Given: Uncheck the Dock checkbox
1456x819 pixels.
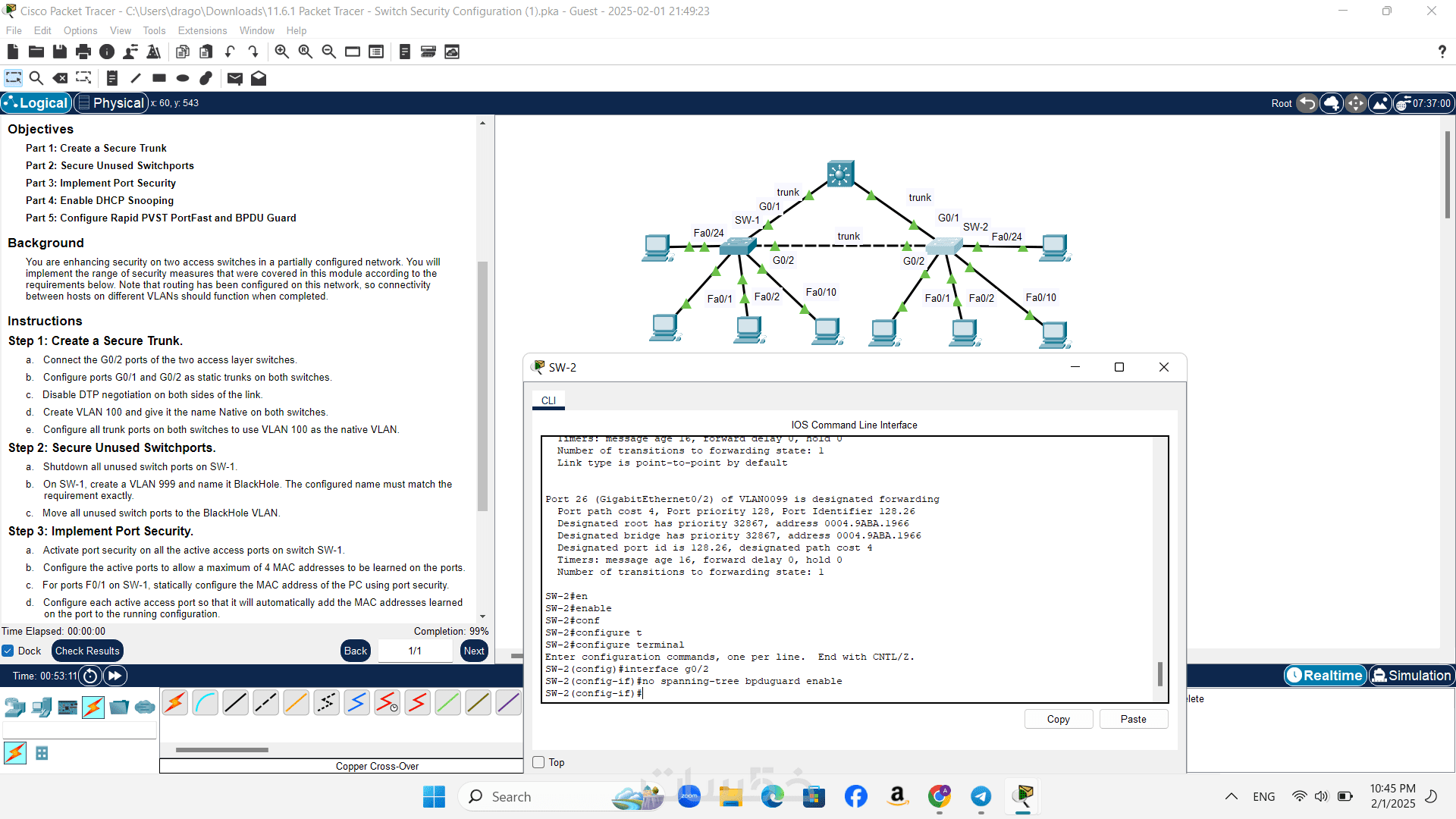Looking at the screenshot, I should [x=8, y=651].
